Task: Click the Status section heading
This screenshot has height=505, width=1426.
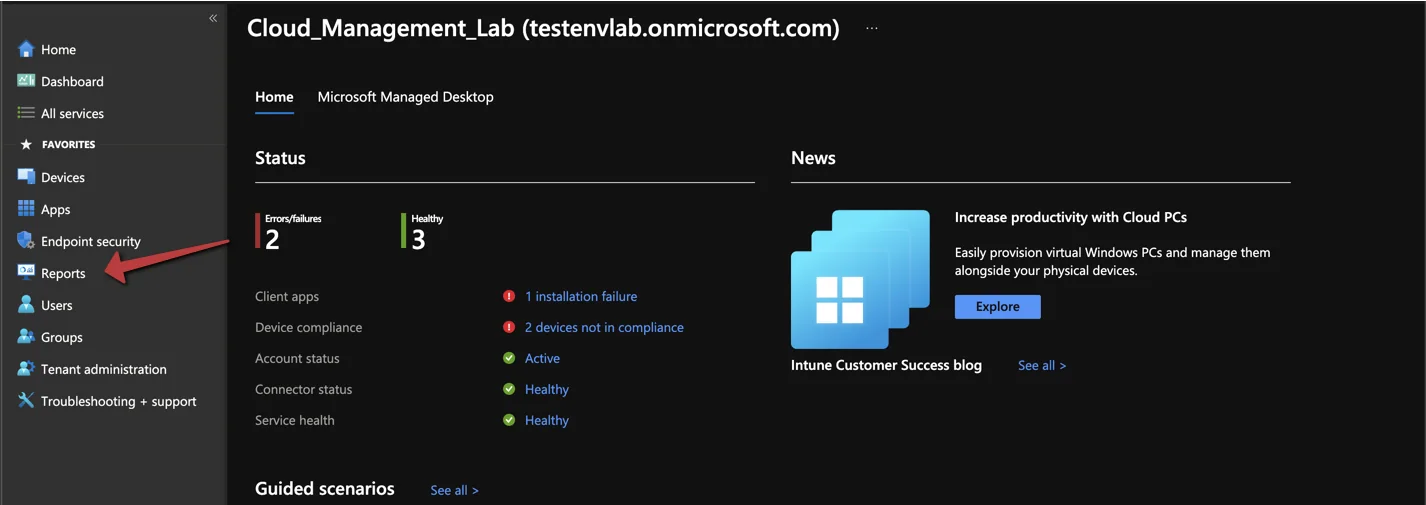Action: pyautogui.click(x=280, y=158)
